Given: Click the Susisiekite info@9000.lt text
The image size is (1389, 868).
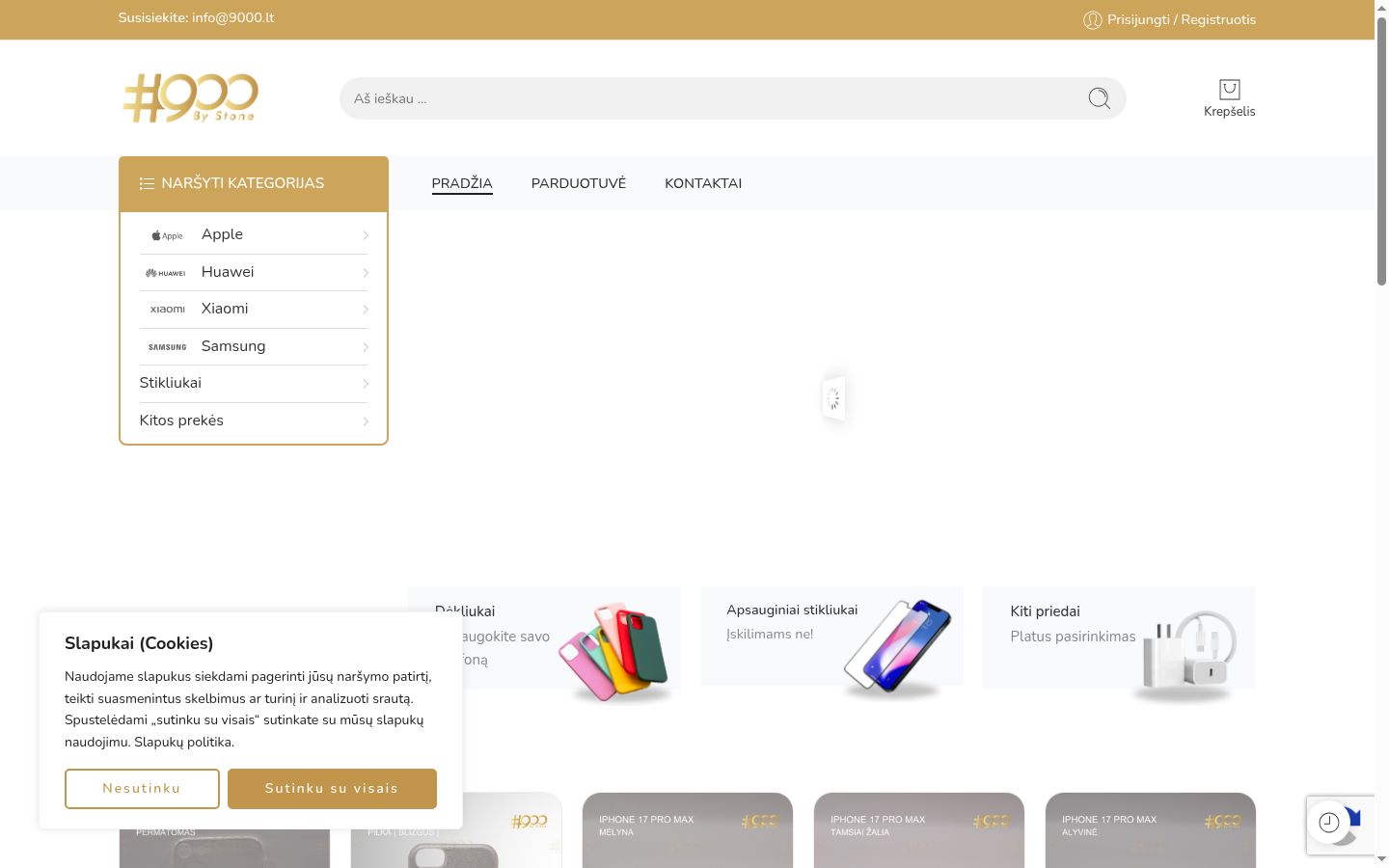Looking at the screenshot, I should click(196, 17).
